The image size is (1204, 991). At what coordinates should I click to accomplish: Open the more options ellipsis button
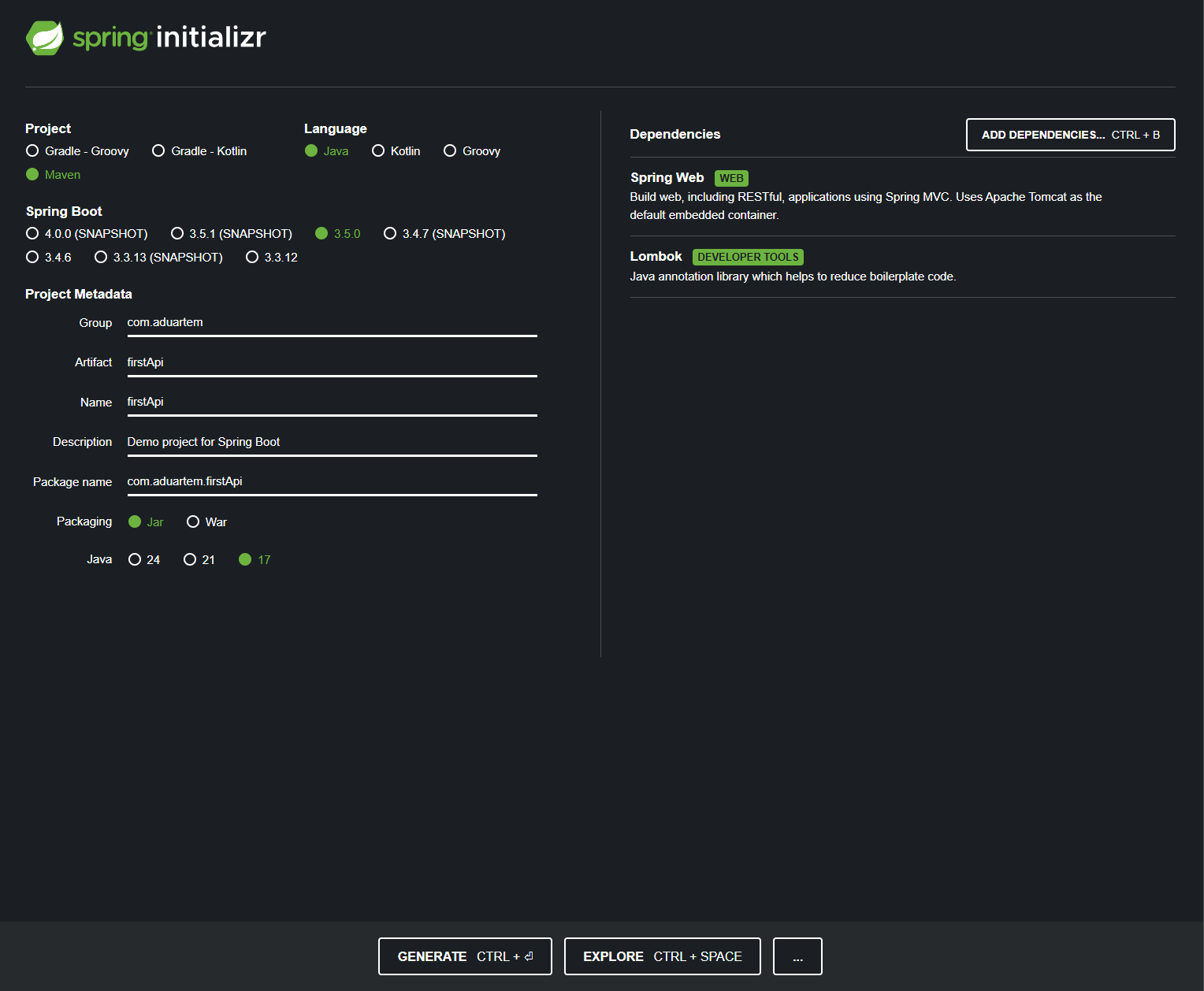point(797,956)
